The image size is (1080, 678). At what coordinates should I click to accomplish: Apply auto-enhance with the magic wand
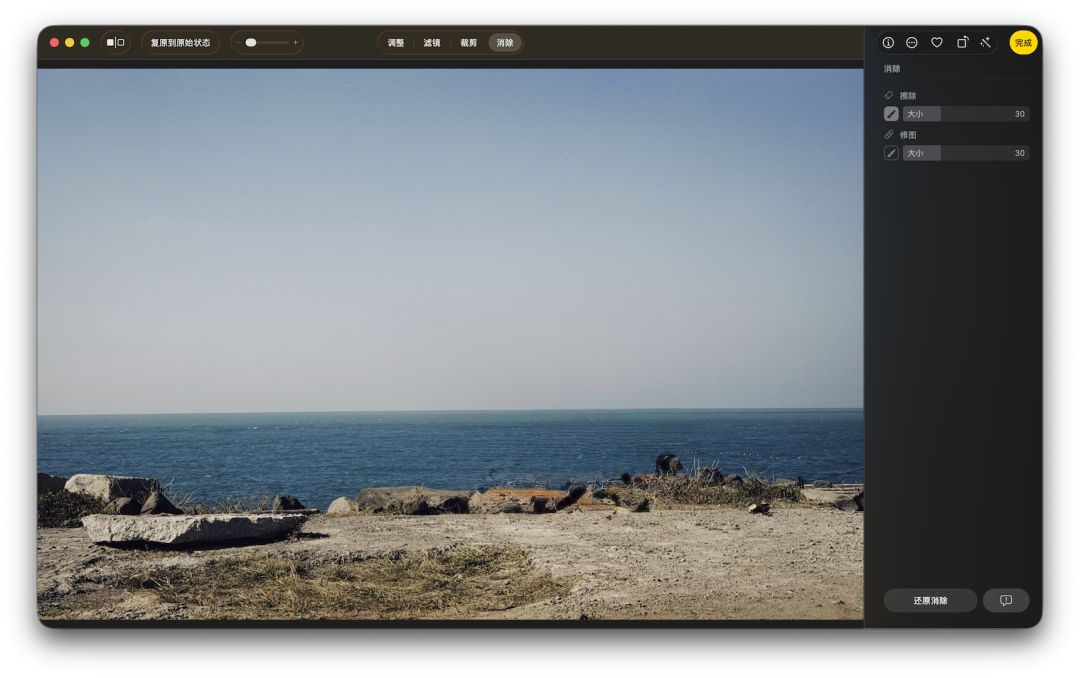point(985,43)
